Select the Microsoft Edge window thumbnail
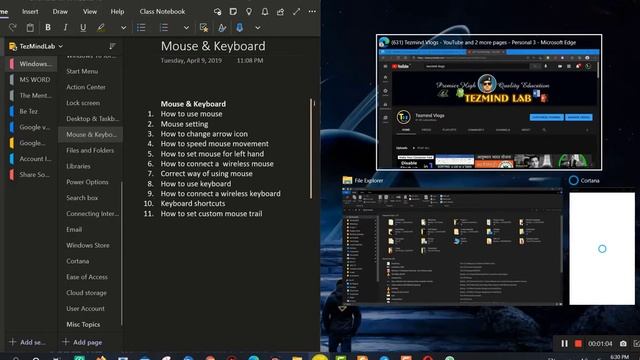 489,102
